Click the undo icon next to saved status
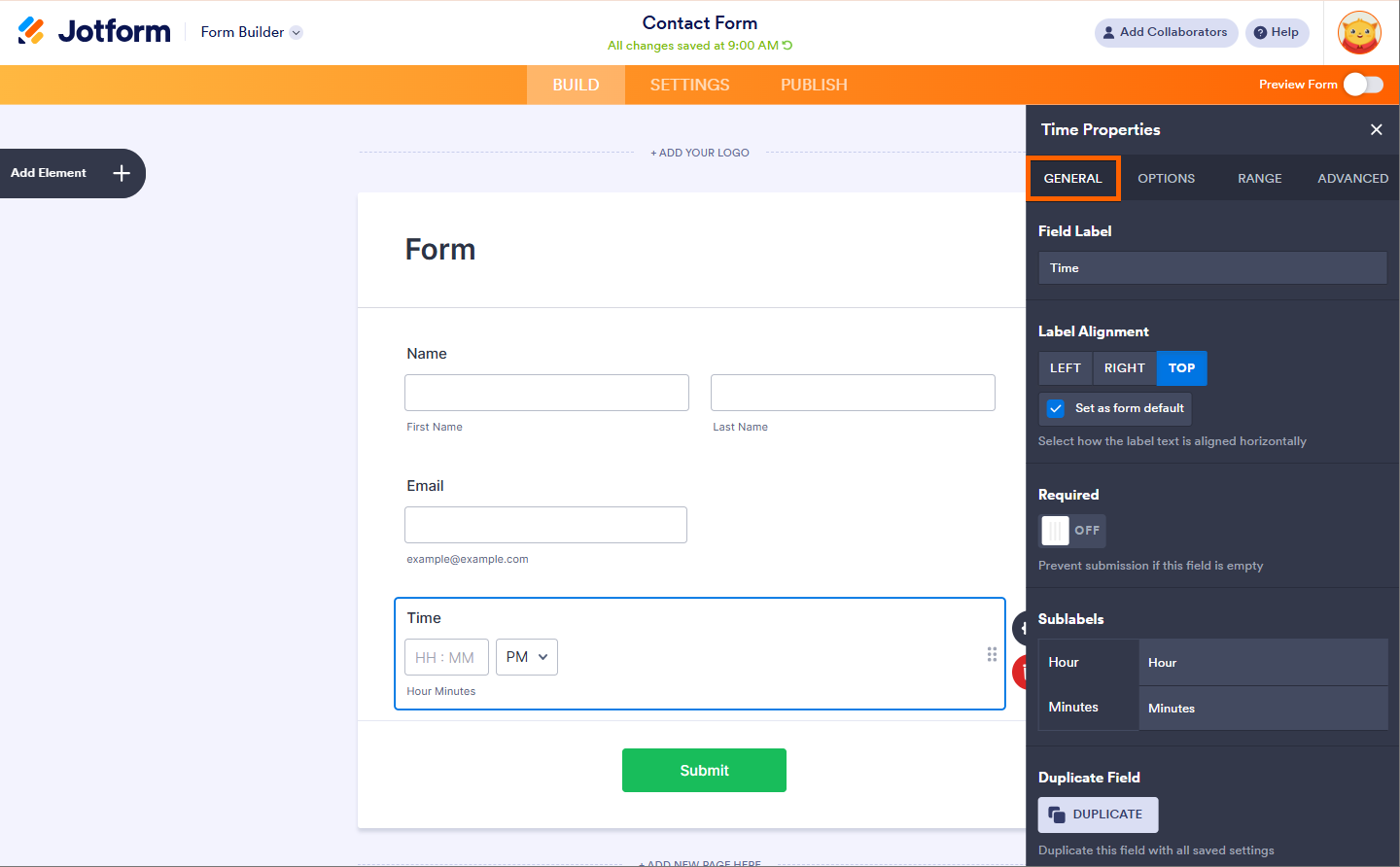The image size is (1400, 867). click(787, 46)
